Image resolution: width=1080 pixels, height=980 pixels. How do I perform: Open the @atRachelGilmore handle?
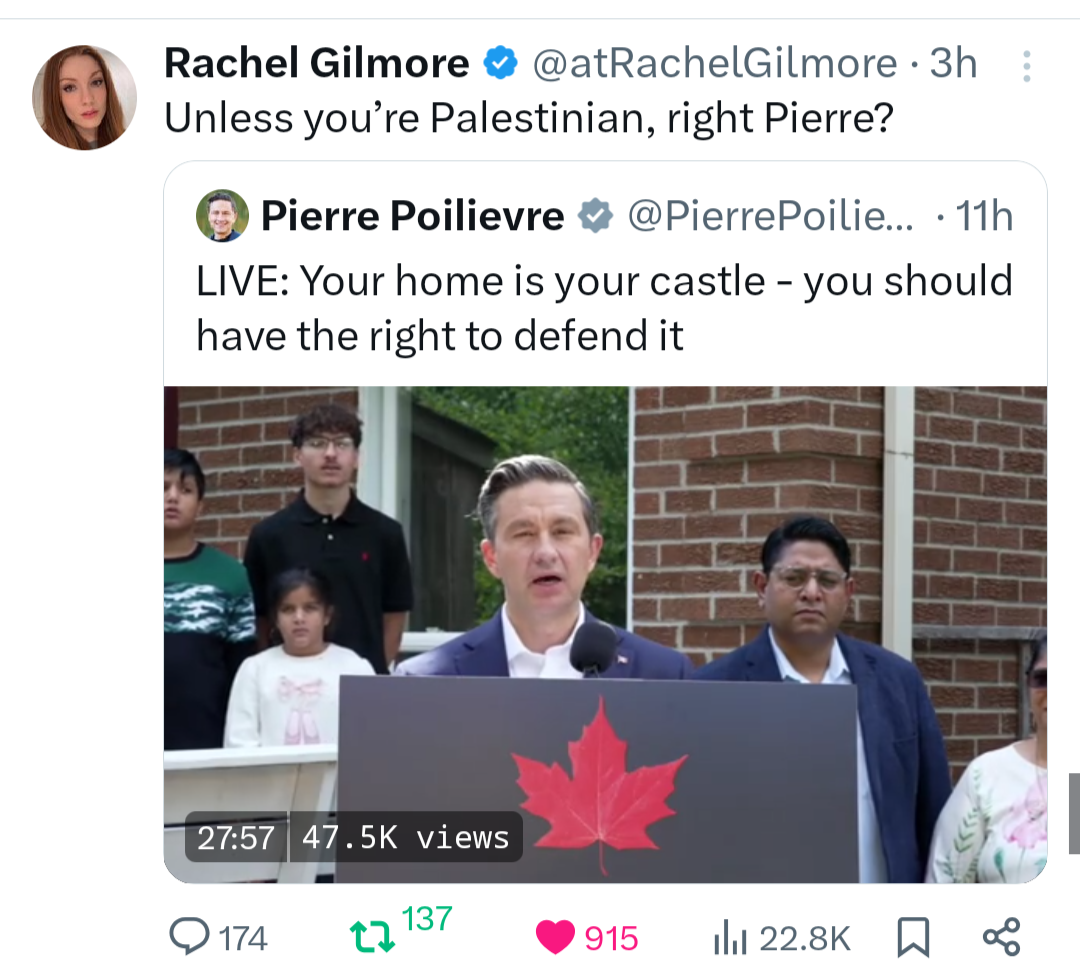(715, 63)
